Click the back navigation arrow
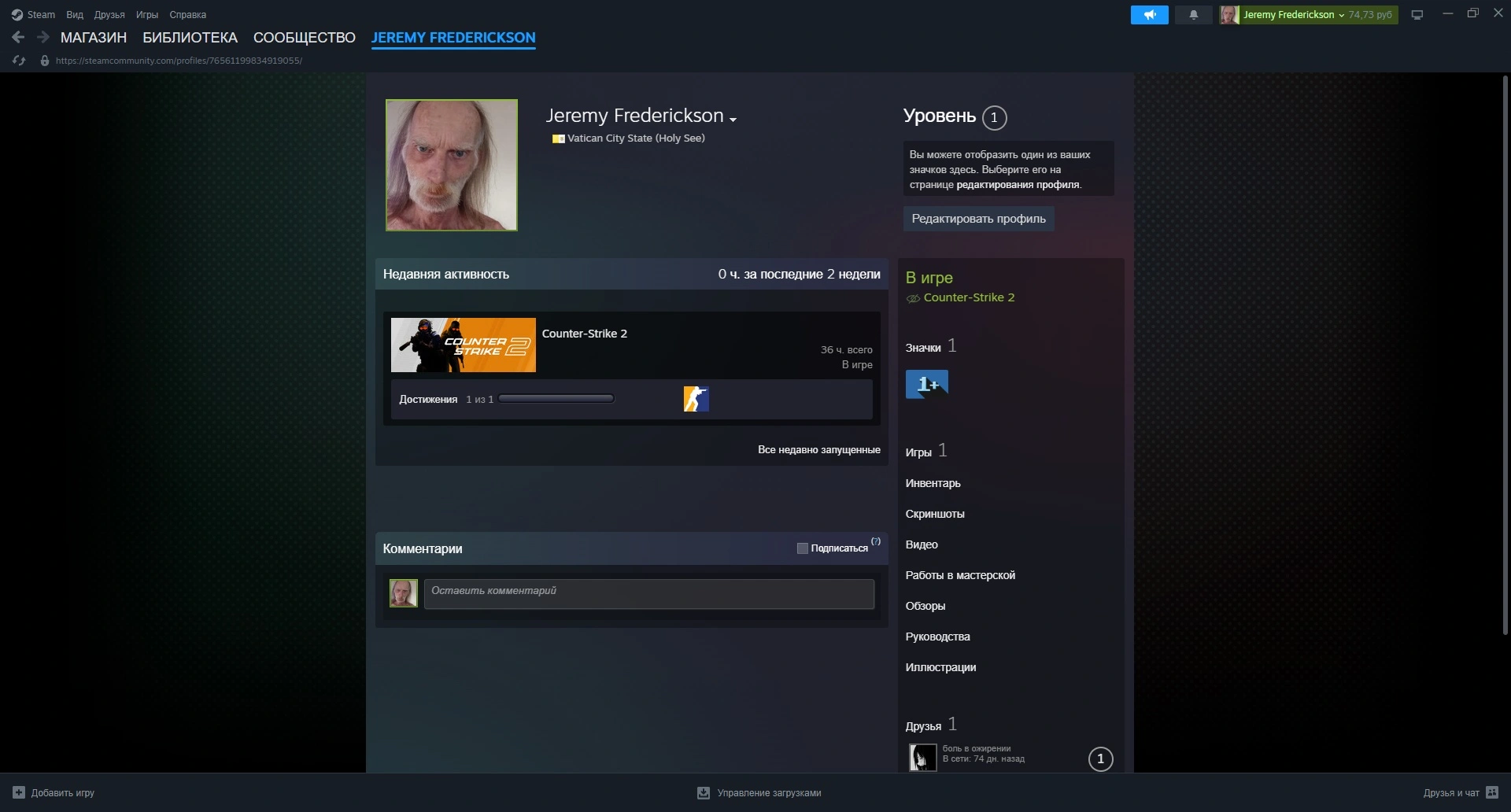The width and height of the screenshot is (1511, 812). [x=18, y=37]
